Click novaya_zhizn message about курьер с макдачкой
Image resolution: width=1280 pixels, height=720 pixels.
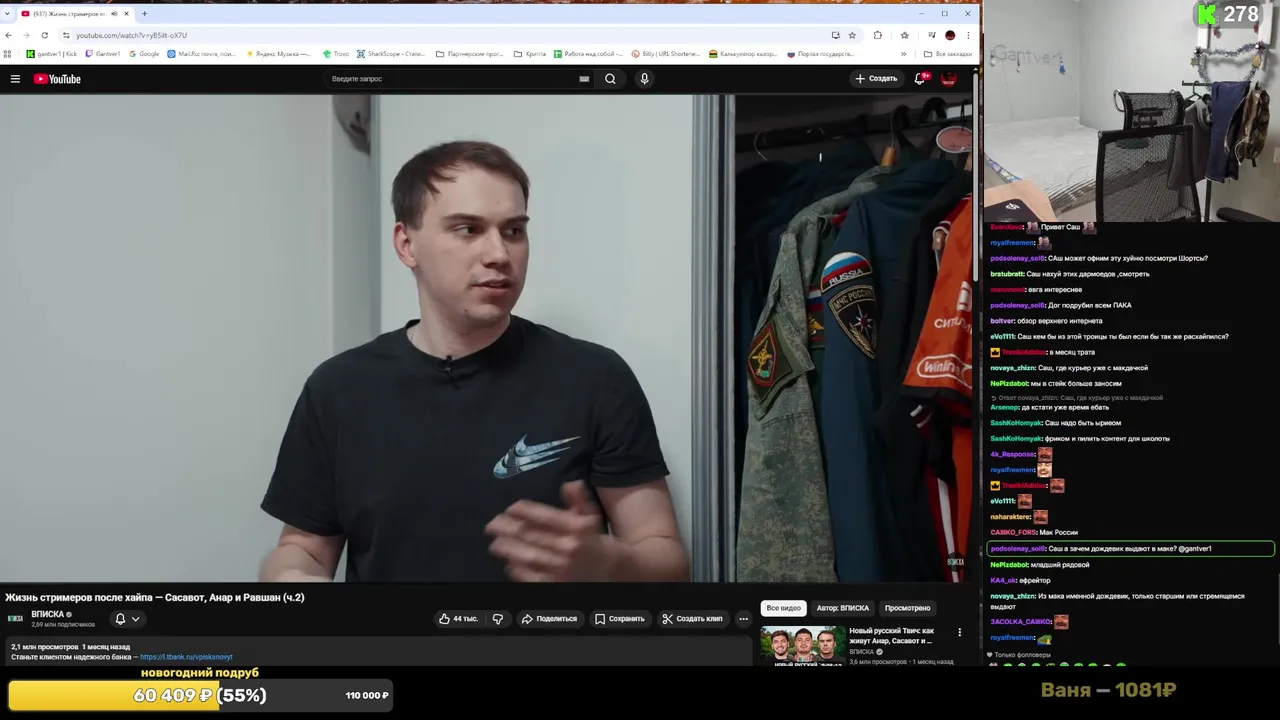coord(1069,368)
